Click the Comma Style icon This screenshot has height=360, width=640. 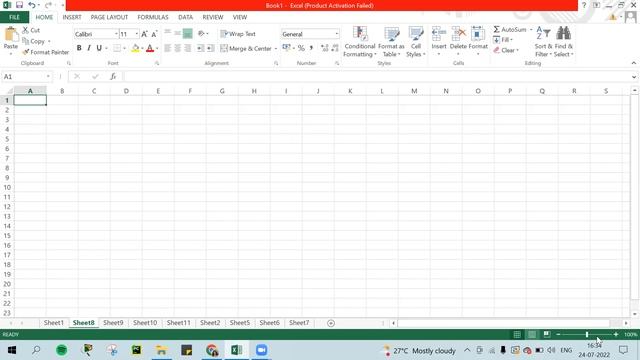click(311, 48)
